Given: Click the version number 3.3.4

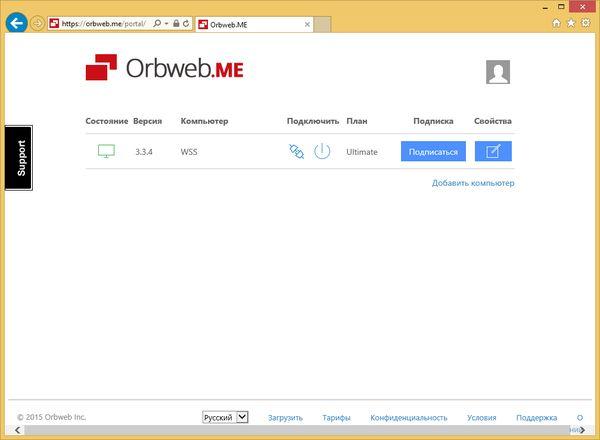Looking at the screenshot, I should click(x=144, y=152).
